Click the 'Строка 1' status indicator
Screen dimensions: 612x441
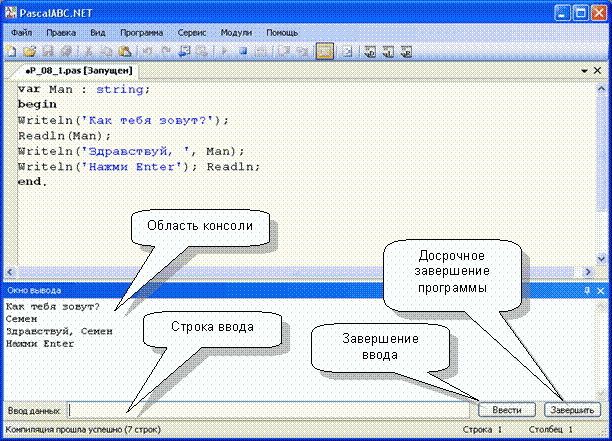pos(482,430)
